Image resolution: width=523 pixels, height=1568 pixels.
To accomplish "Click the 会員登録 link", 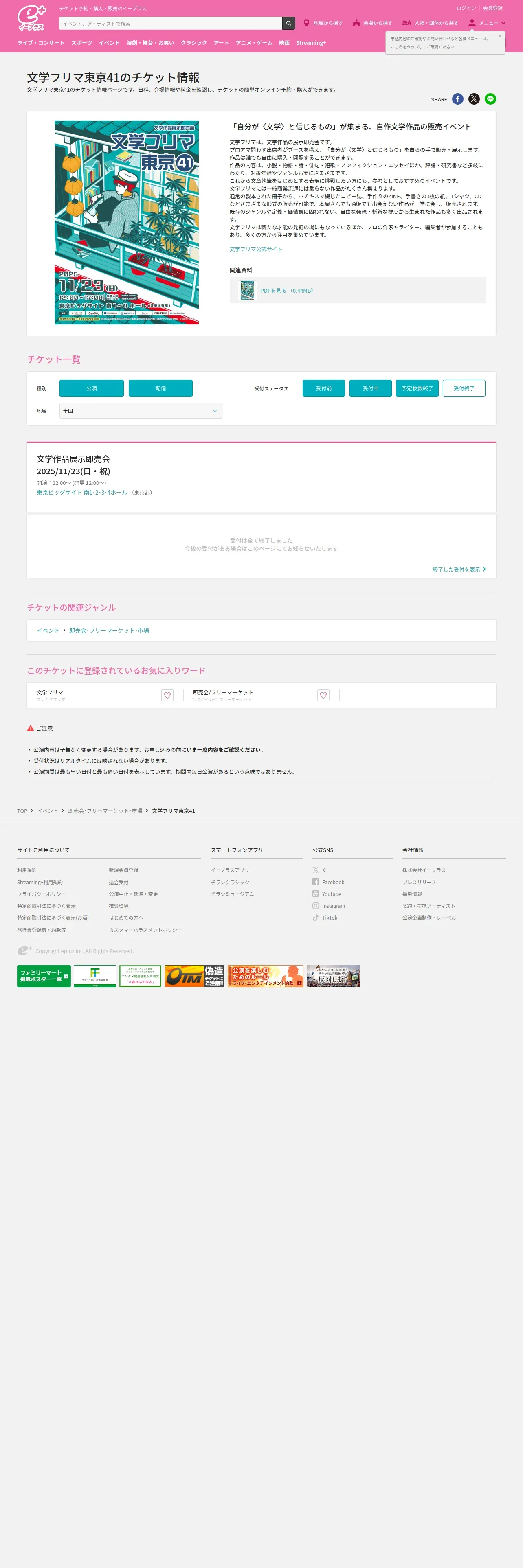I will 492,8.
